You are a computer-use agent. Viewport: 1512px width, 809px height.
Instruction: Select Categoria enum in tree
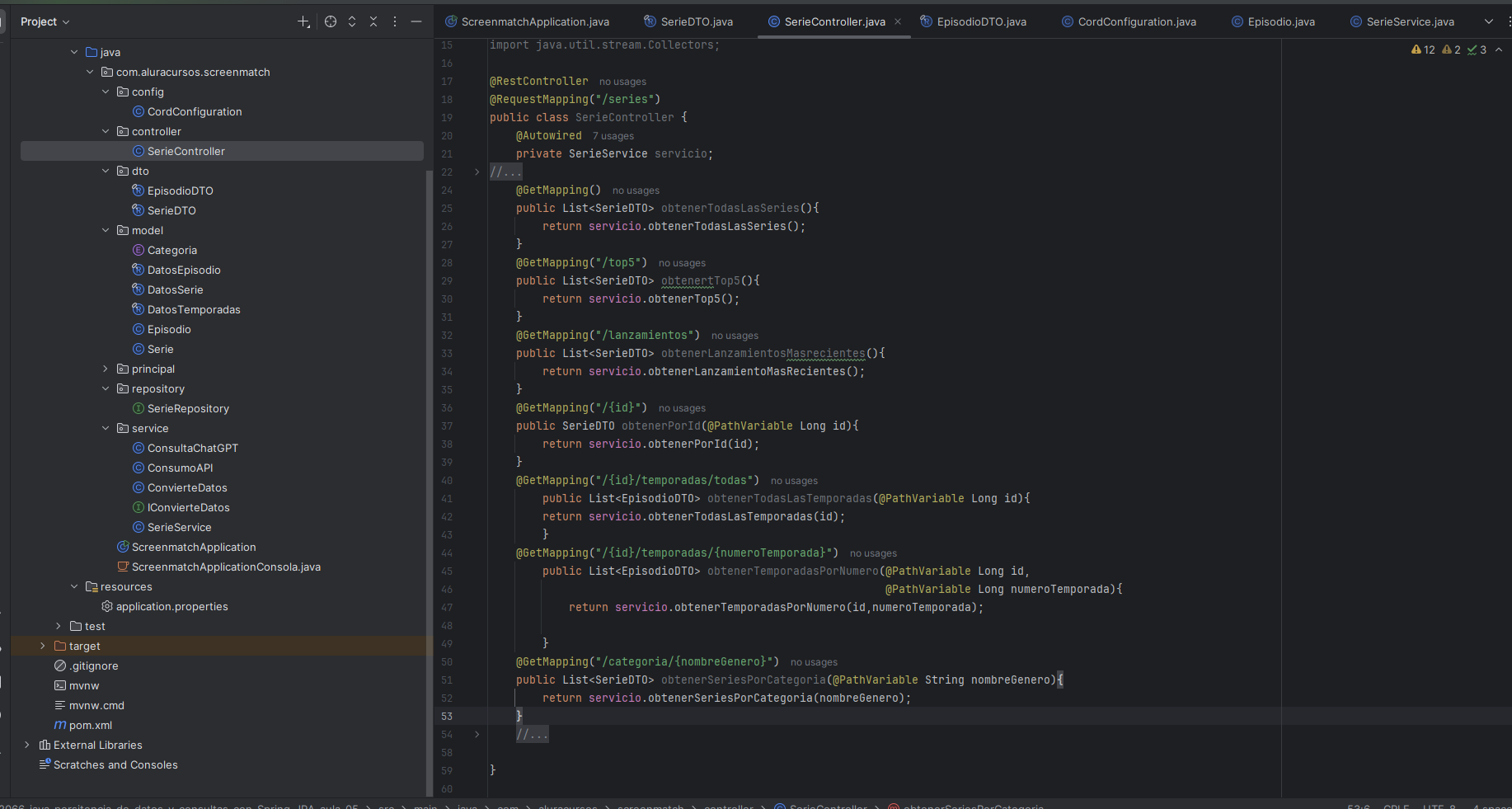point(172,250)
